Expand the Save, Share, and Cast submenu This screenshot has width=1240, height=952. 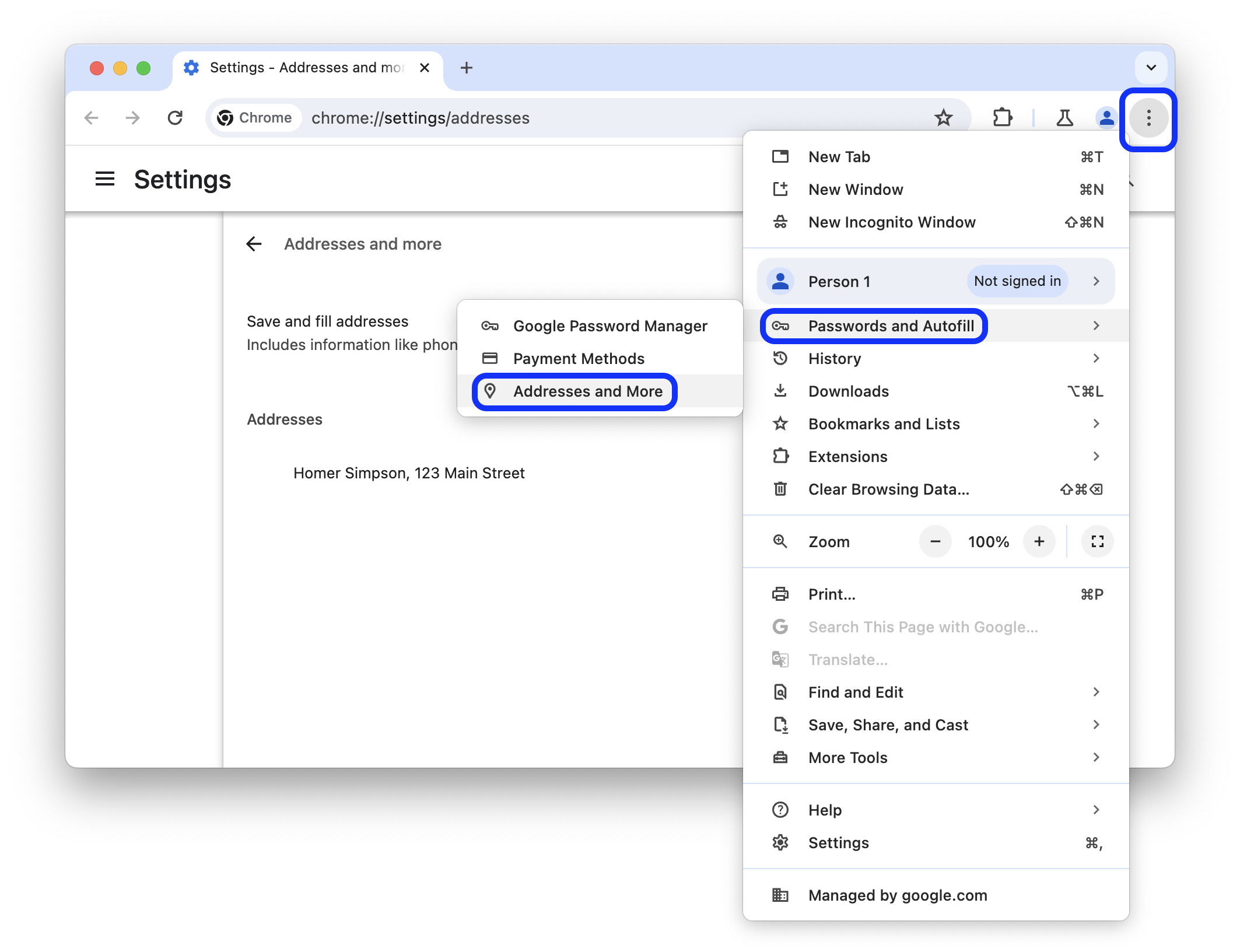(1097, 724)
